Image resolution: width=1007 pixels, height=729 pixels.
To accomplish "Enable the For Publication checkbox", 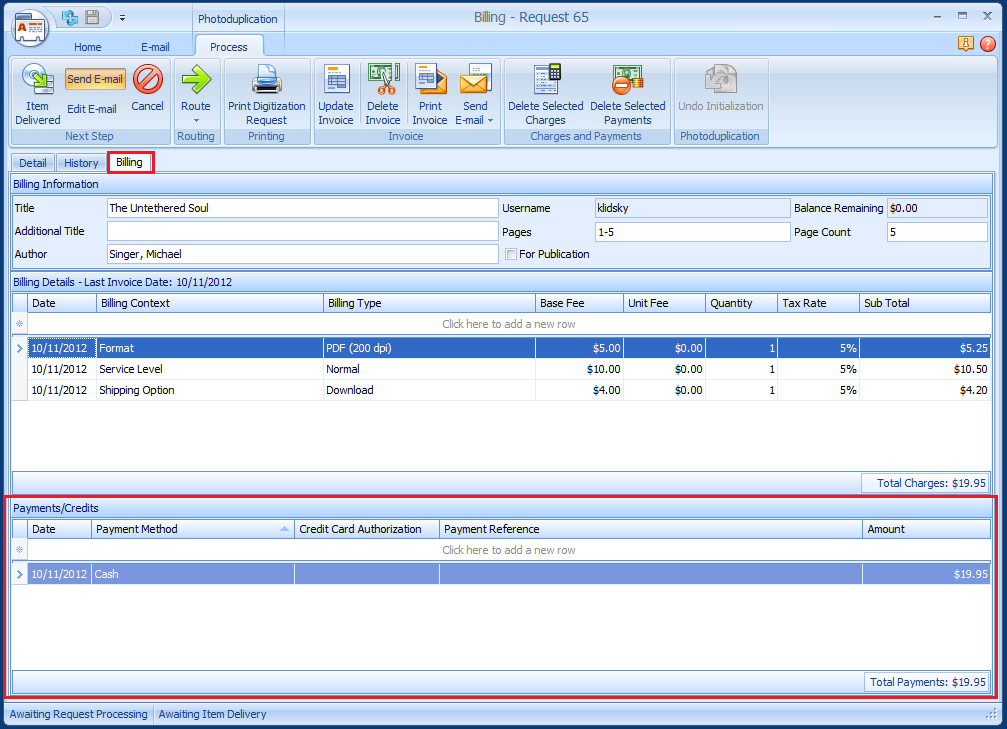I will pos(511,254).
